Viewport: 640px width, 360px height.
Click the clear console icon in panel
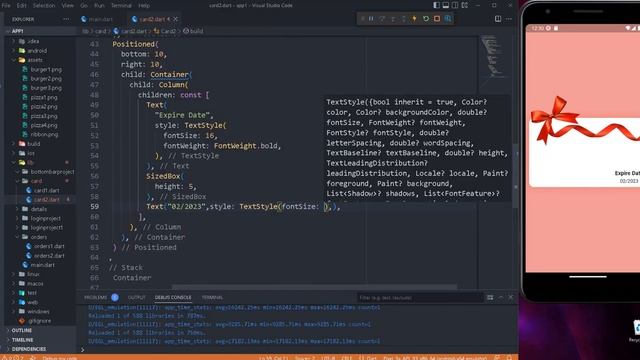[490, 298]
